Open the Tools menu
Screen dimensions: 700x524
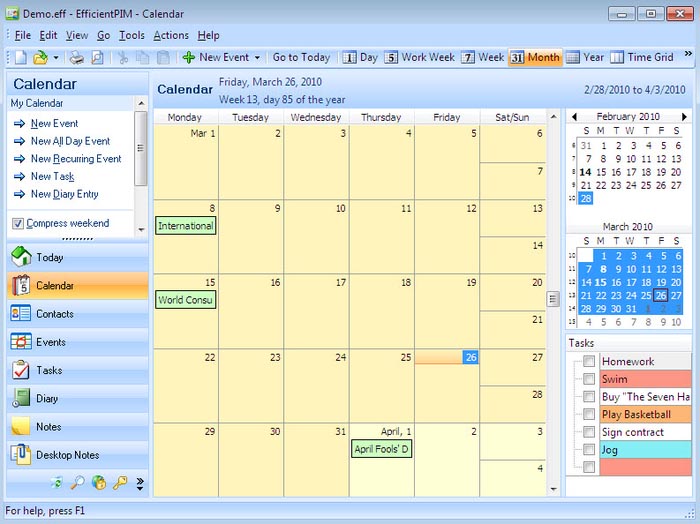pyautogui.click(x=132, y=36)
